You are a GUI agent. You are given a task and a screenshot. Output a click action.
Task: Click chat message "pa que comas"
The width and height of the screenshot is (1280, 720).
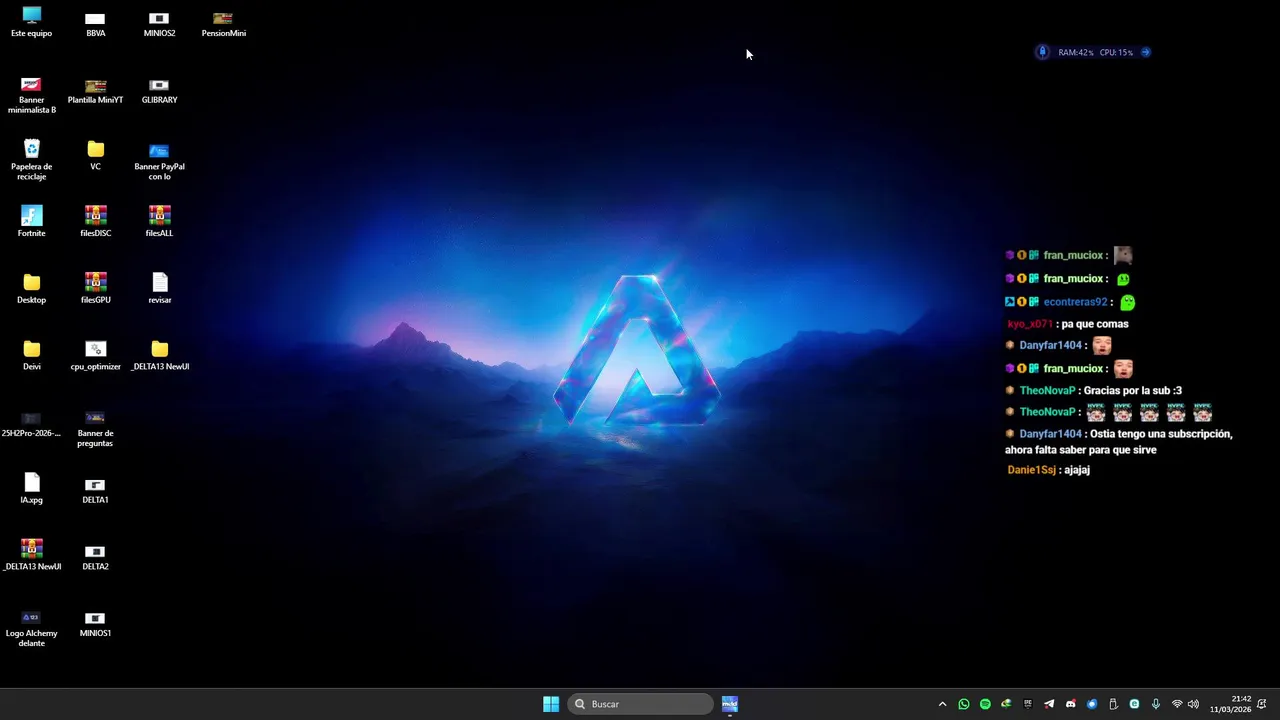pos(1095,324)
